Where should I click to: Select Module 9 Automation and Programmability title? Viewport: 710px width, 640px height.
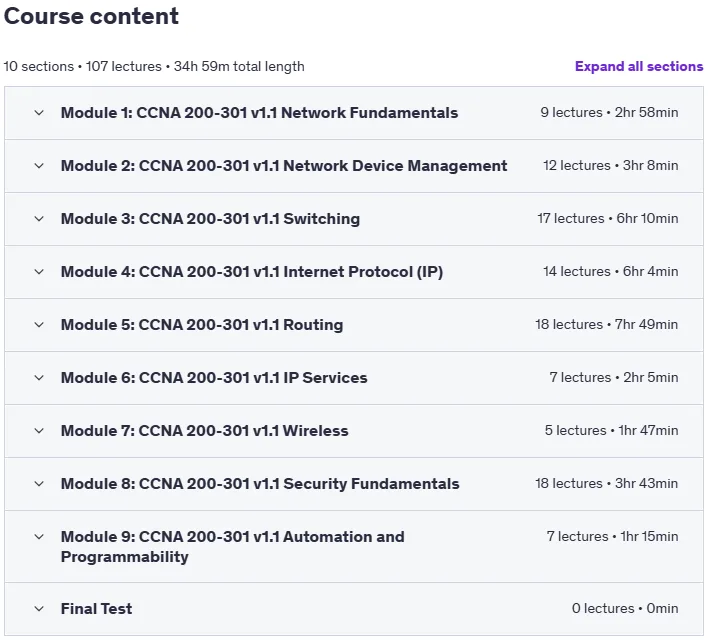pyautogui.click(x=233, y=547)
